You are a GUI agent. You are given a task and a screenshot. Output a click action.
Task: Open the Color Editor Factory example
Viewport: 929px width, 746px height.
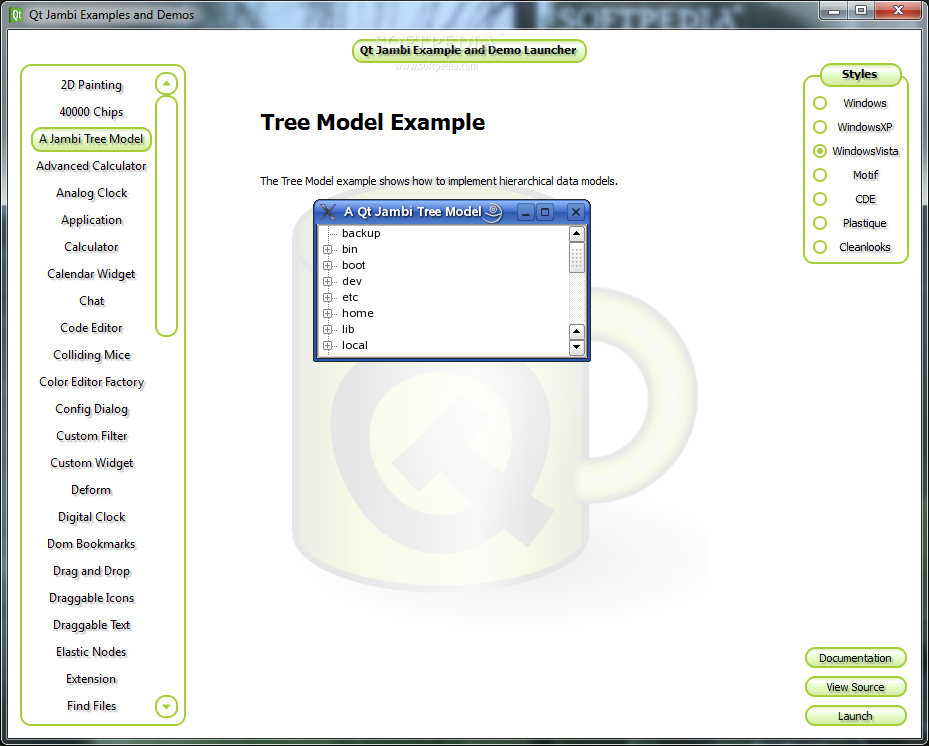coord(91,382)
